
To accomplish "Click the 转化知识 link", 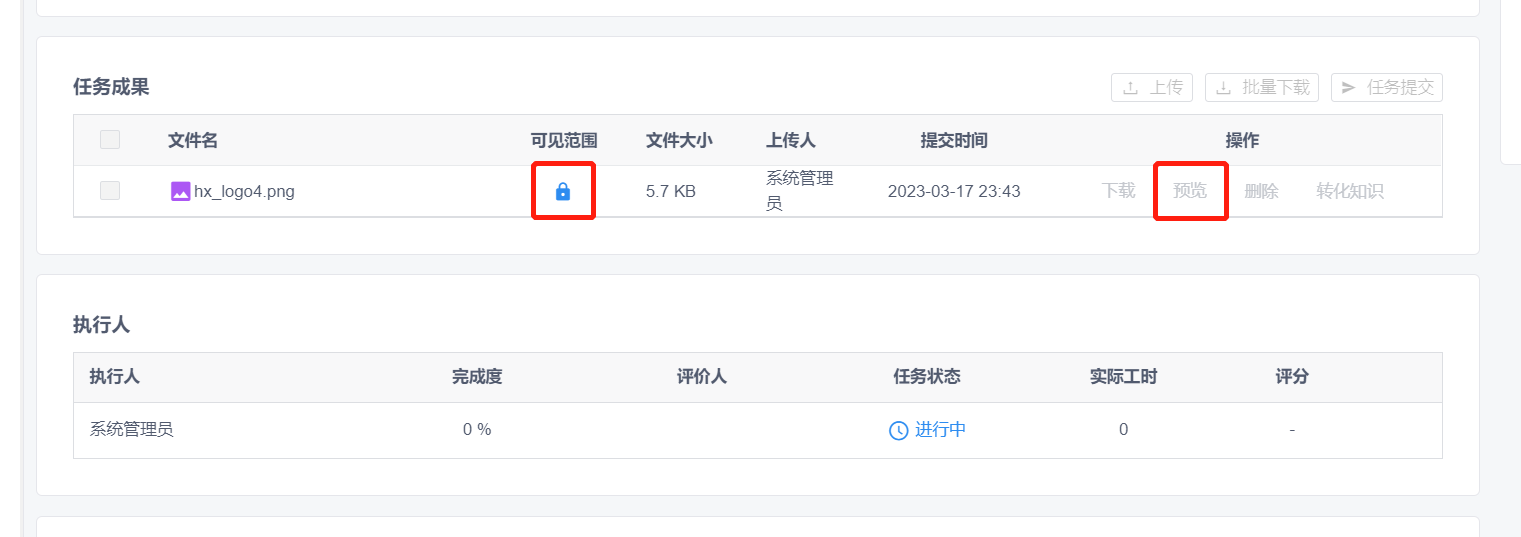I will coord(1350,191).
